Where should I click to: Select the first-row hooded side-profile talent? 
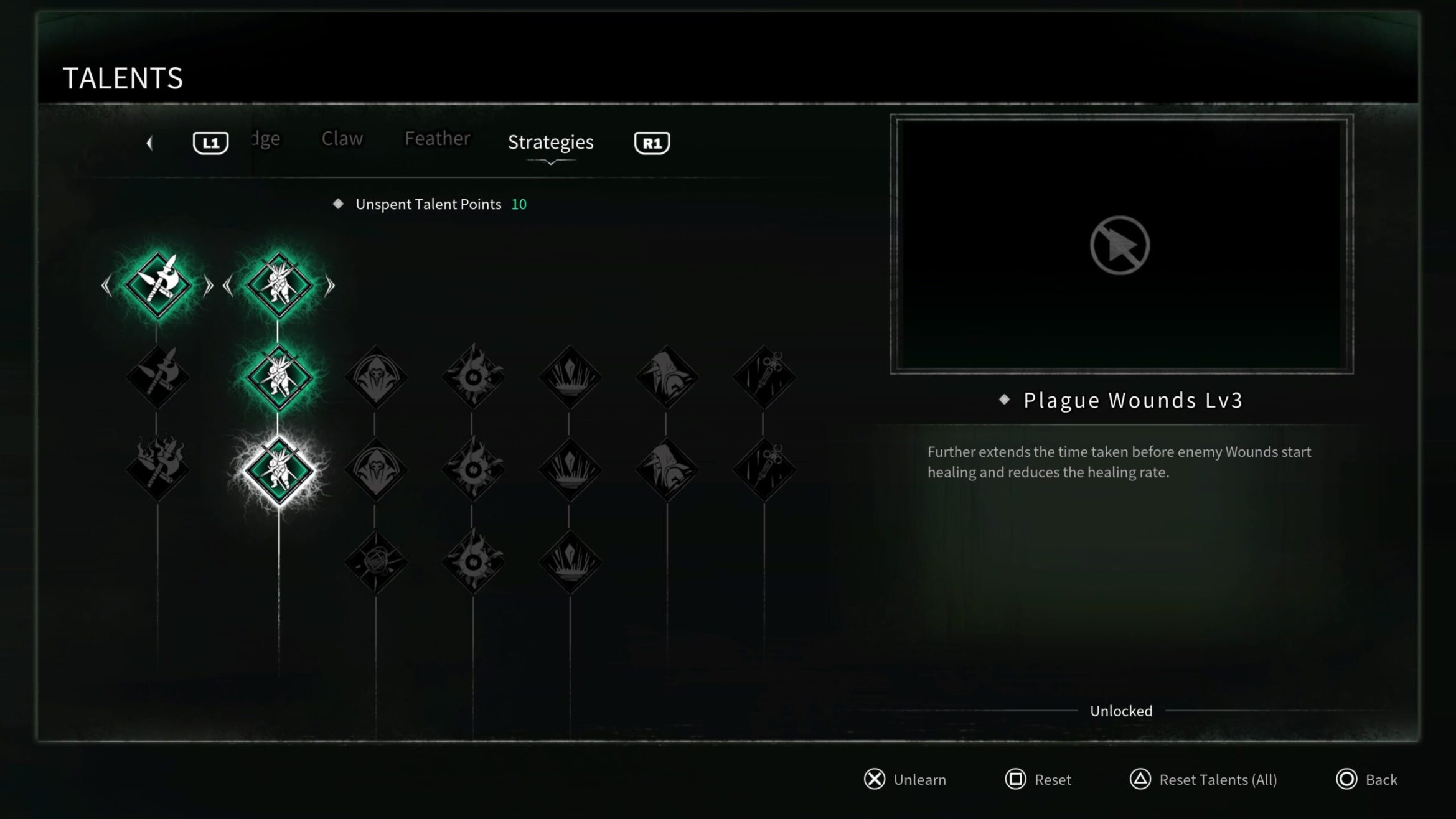point(667,377)
